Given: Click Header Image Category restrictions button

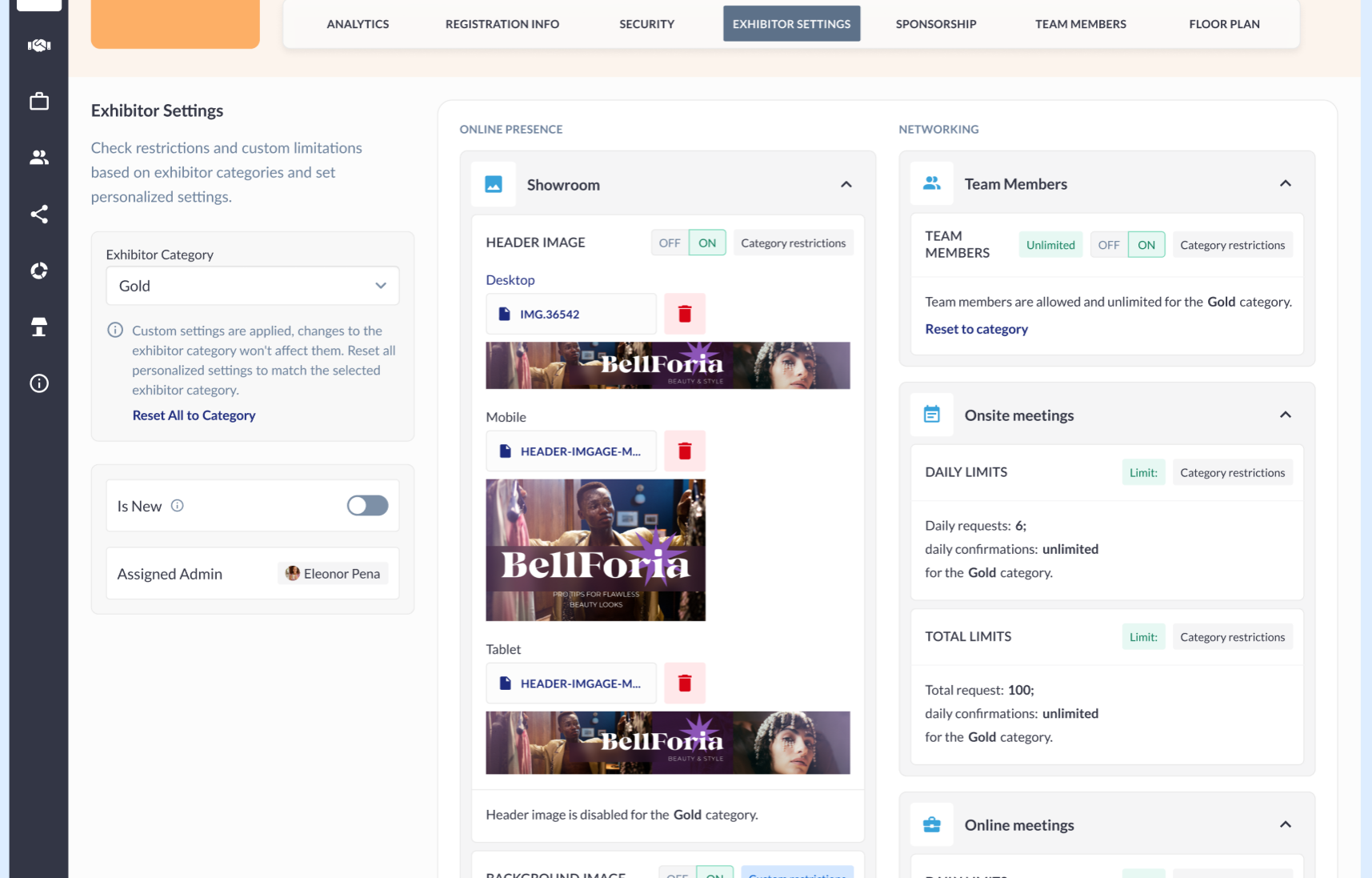Looking at the screenshot, I should [x=793, y=243].
